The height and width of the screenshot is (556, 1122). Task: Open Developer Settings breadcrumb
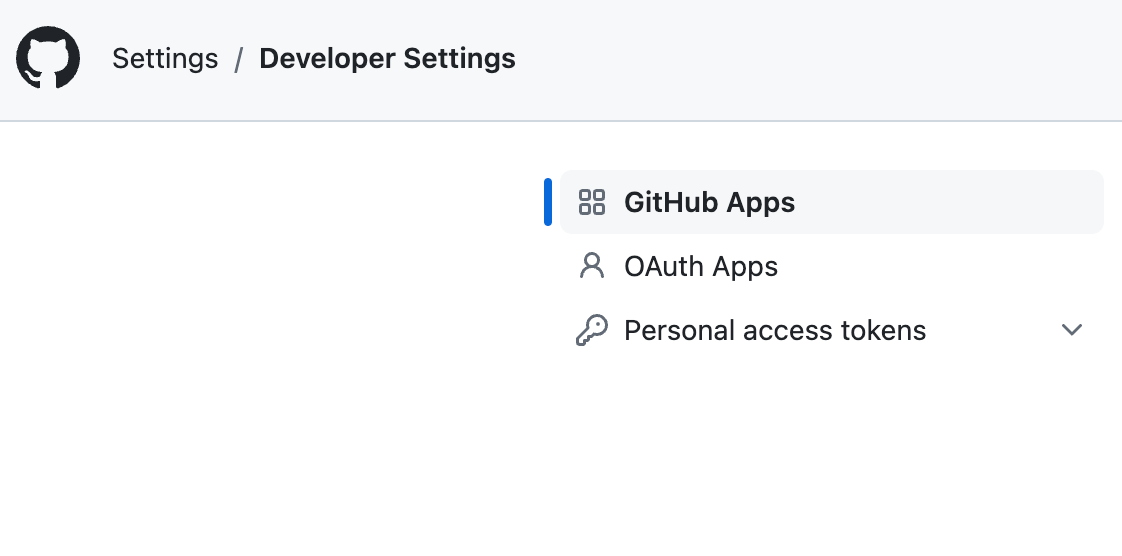pyautogui.click(x=387, y=59)
